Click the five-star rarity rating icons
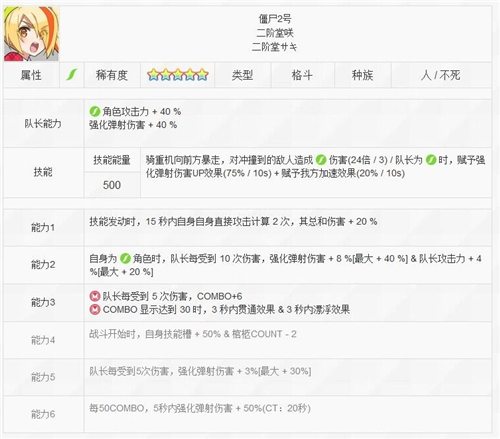The image size is (500, 439). [178, 75]
